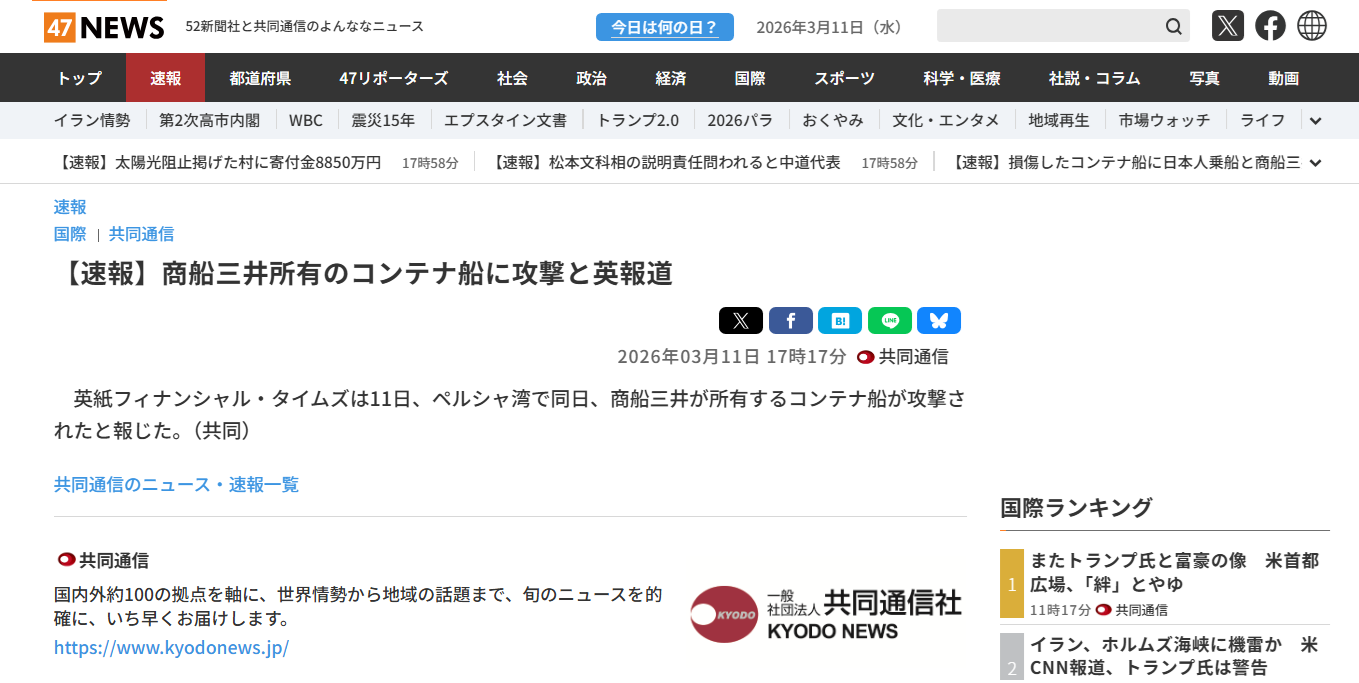Image resolution: width=1359 pixels, height=683 pixels.
Task: Open the トップ menu item
Action: click(x=79, y=78)
